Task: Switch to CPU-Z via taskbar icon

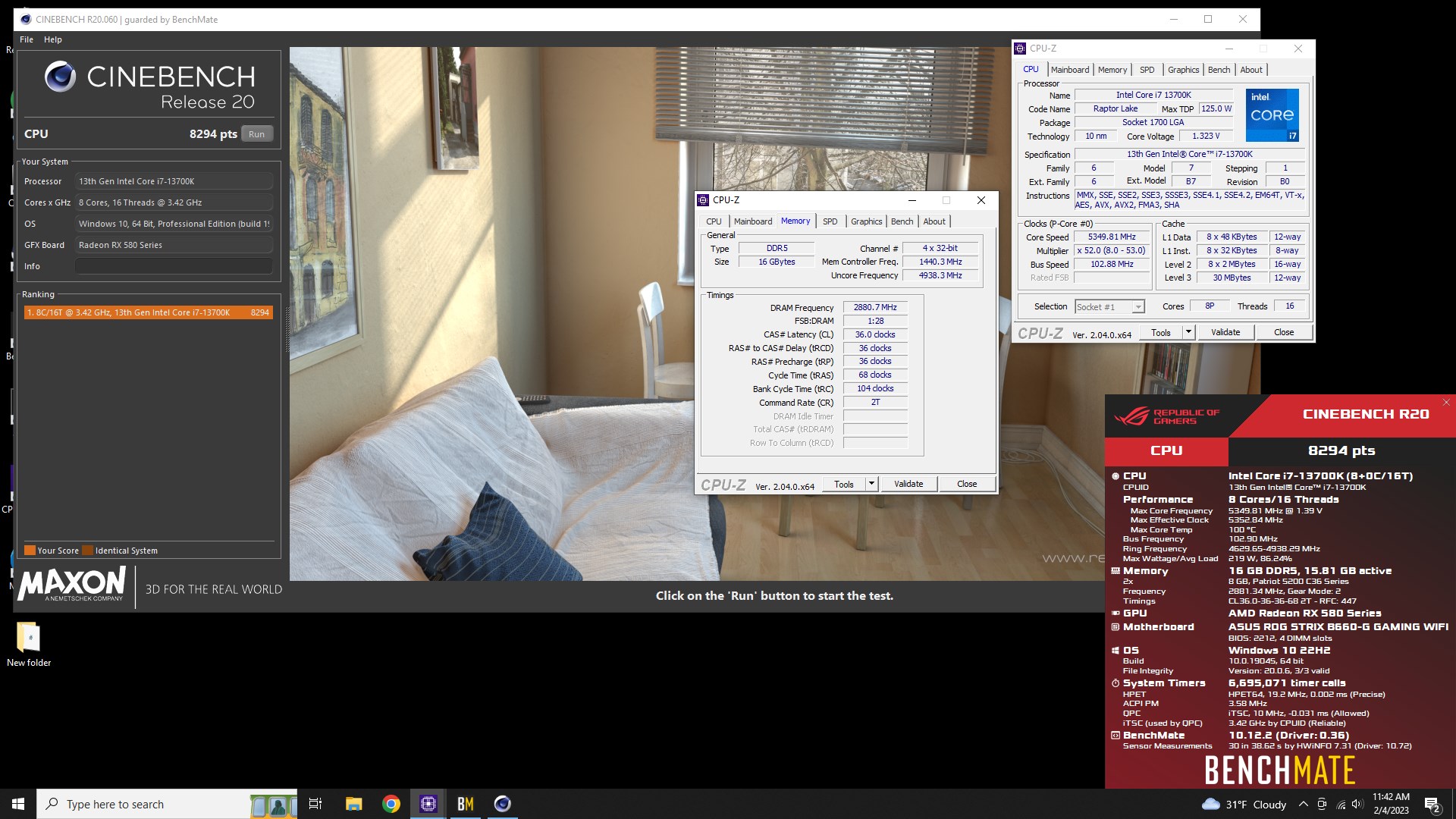Action: (x=428, y=804)
